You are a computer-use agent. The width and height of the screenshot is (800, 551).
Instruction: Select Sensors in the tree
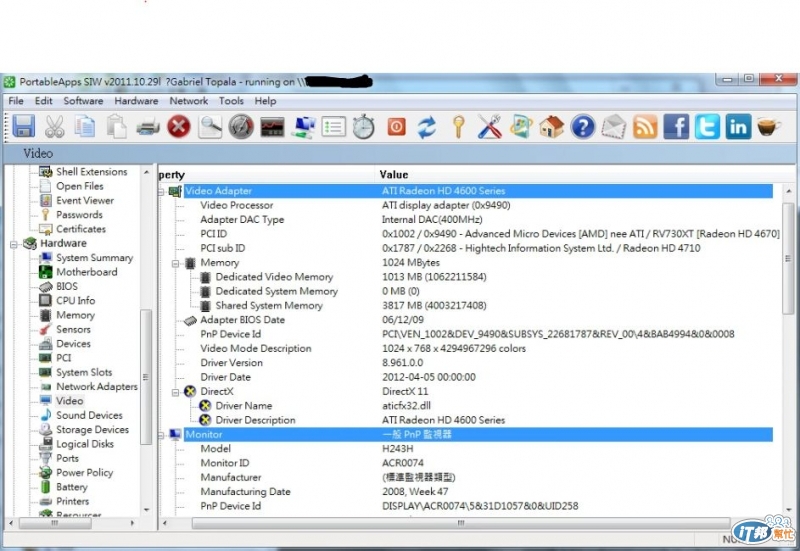73,329
